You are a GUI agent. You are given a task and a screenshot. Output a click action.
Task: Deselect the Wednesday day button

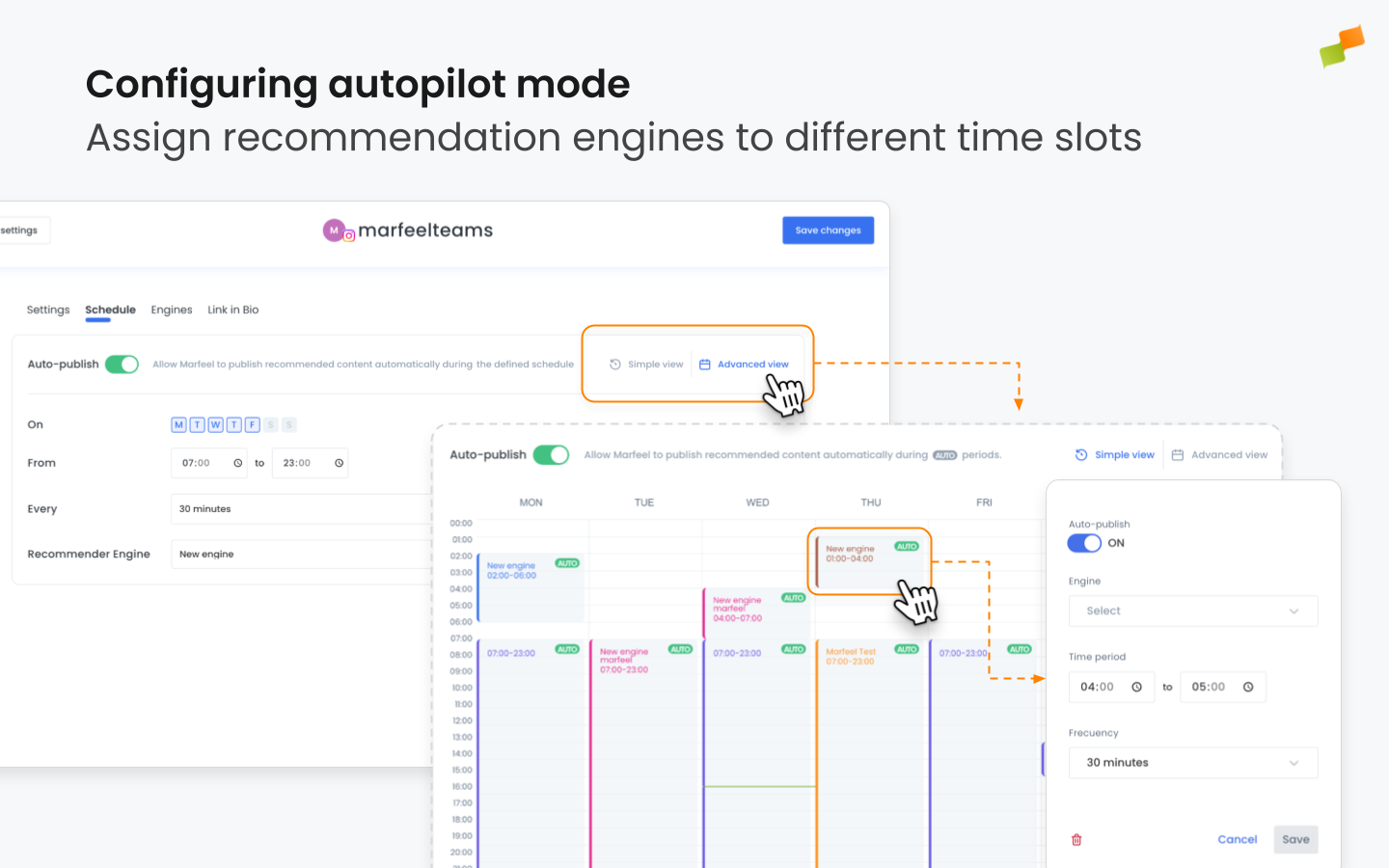point(216,424)
